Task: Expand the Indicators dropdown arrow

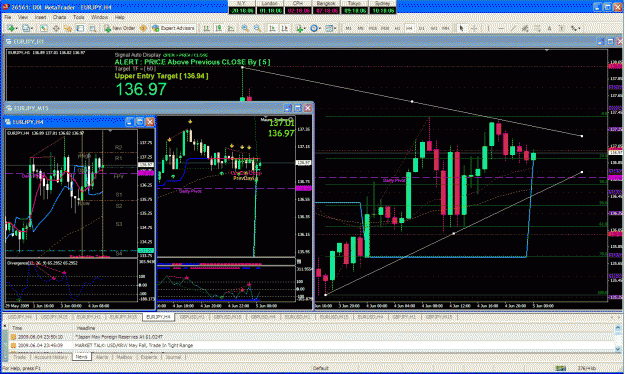Action: coord(305,28)
